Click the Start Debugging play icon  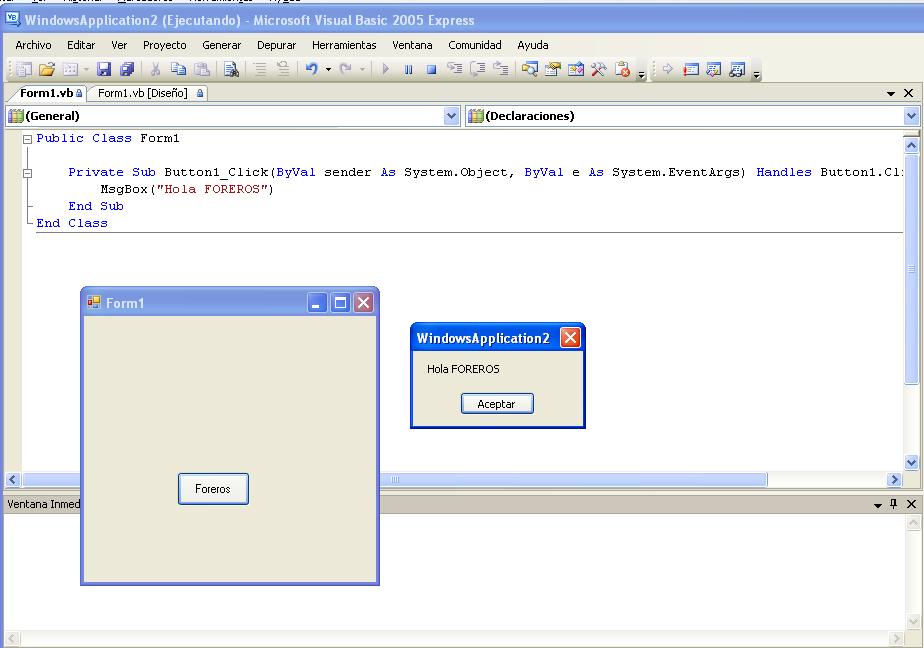(385, 70)
